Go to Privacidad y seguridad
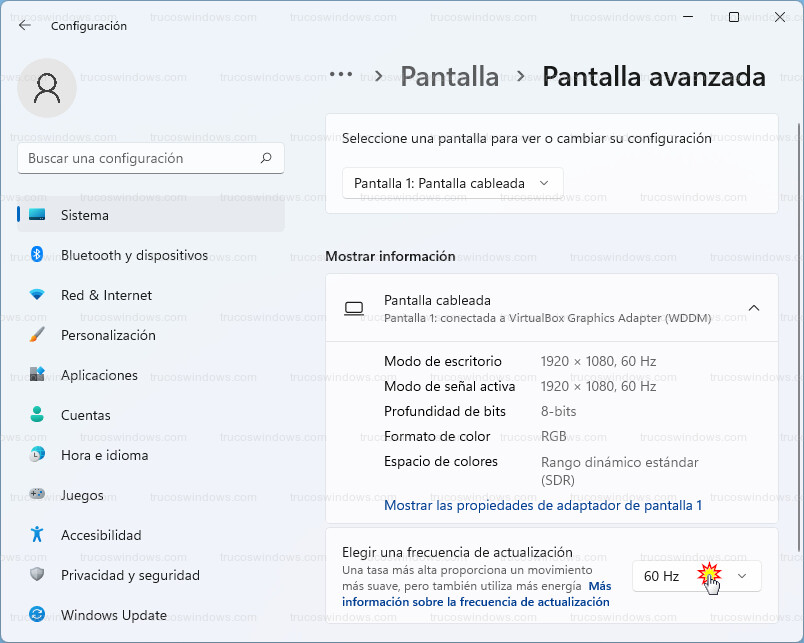Viewport: 804px width, 643px height. [x=130, y=575]
